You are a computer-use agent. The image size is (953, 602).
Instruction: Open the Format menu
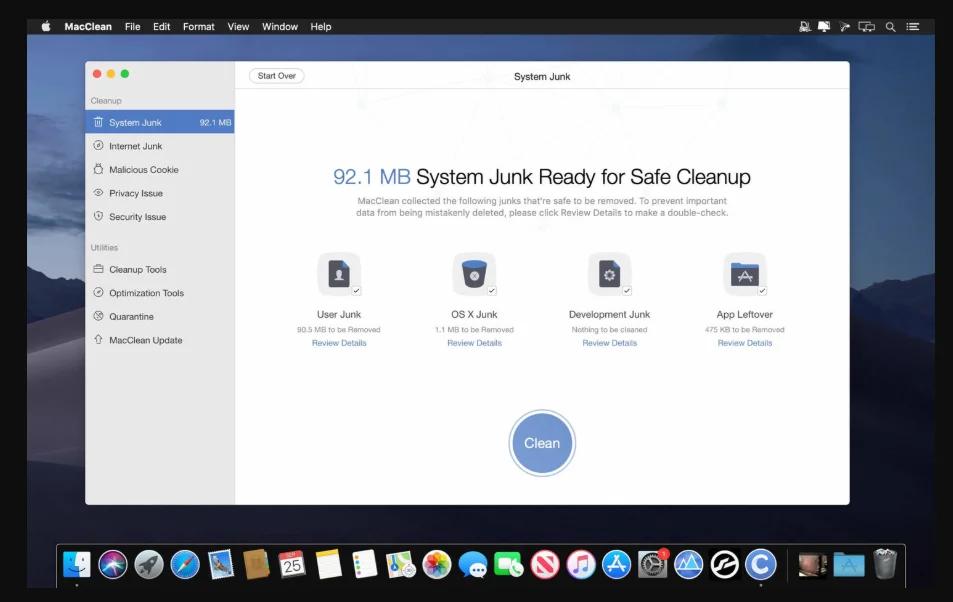pos(198,27)
